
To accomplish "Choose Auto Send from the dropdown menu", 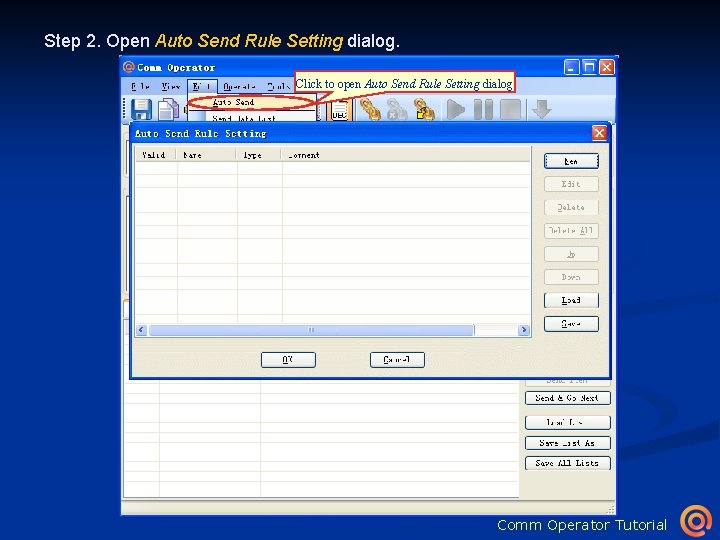I will (252, 102).
